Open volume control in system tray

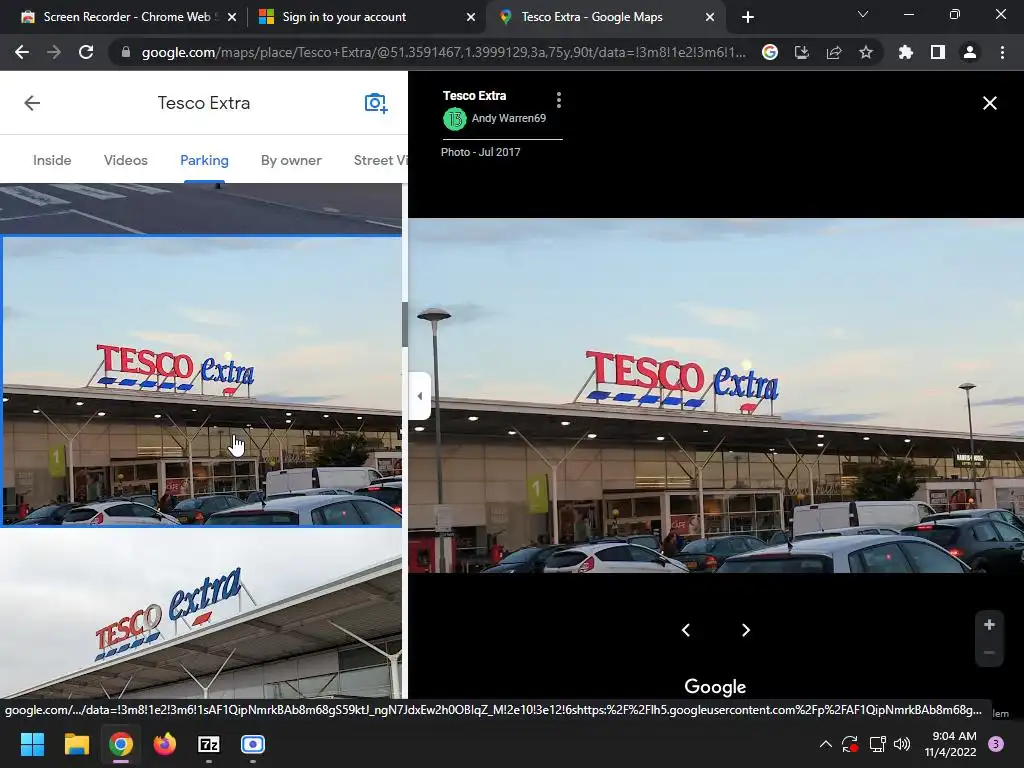(902, 744)
